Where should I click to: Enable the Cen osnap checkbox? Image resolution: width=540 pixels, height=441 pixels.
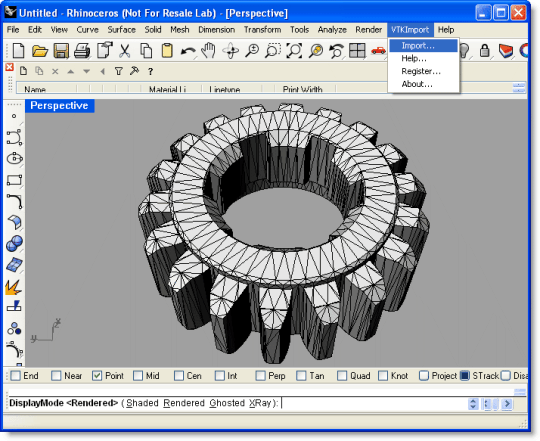pos(179,376)
